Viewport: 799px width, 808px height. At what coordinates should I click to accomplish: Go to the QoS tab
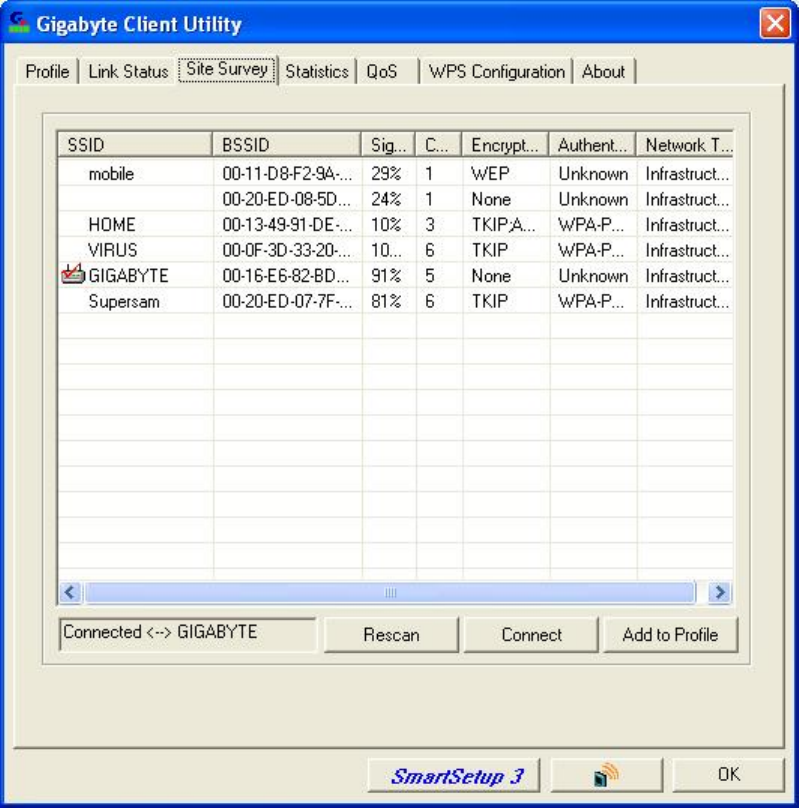click(x=382, y=71)
